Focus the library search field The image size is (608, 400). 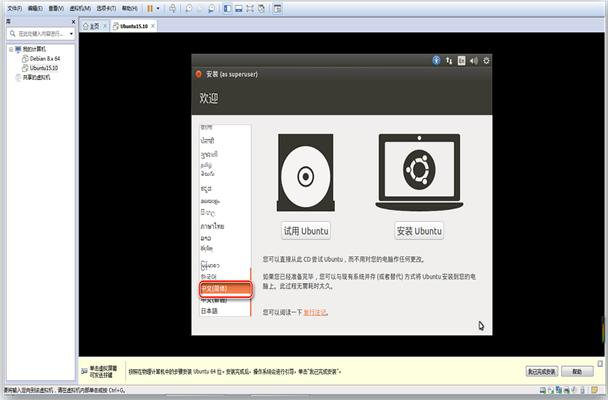(x=40, y=34)
